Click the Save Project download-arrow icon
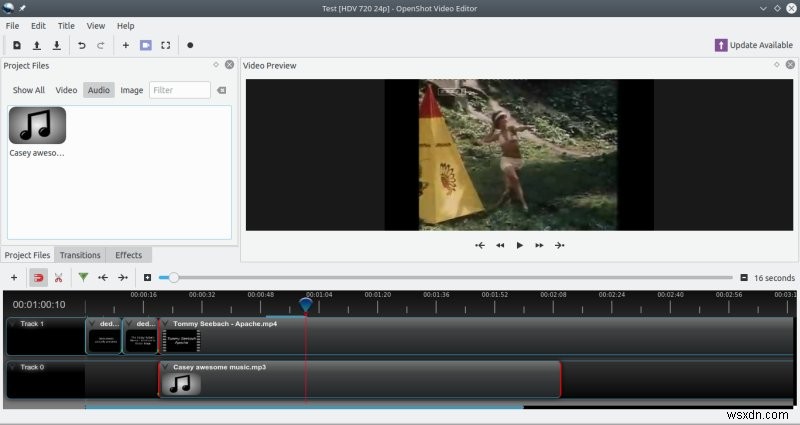The height and width of the screenshot is (425, 800). click(x=57, y=45)
